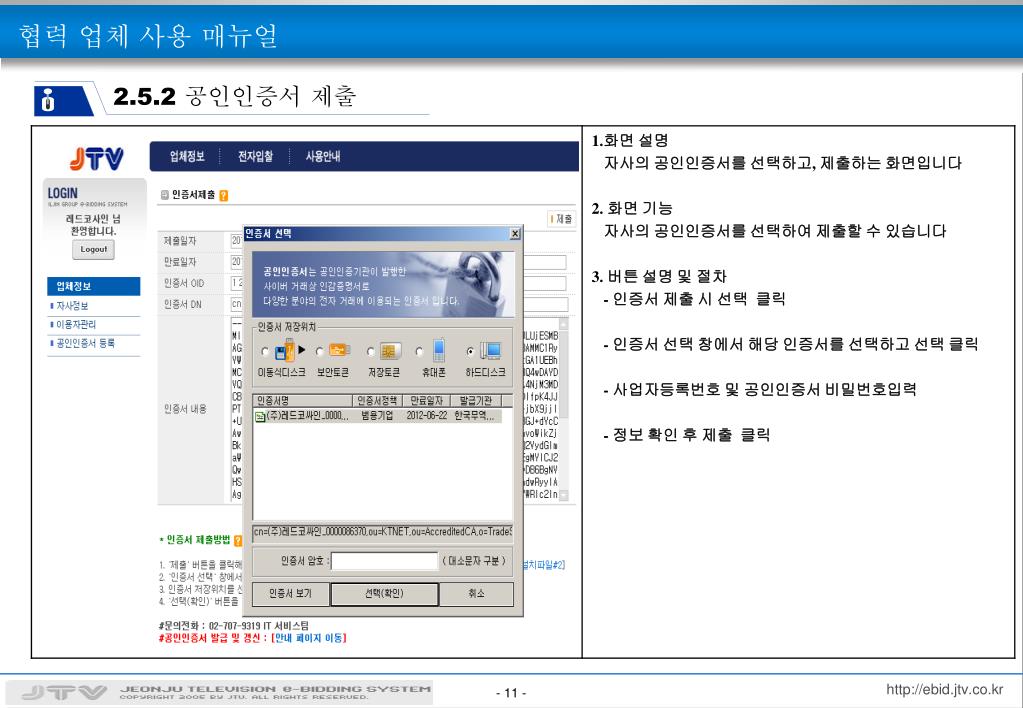1023x708 pixels.
Task: Click the 취소 button in the dialog
Action: click(476, 594)
